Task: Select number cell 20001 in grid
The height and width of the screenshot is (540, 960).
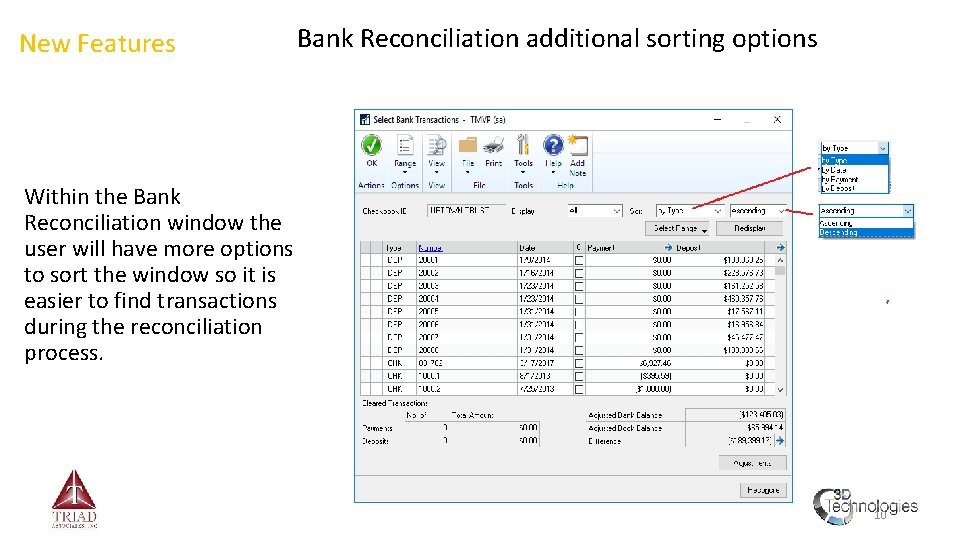Action: [x=467, y=260]
